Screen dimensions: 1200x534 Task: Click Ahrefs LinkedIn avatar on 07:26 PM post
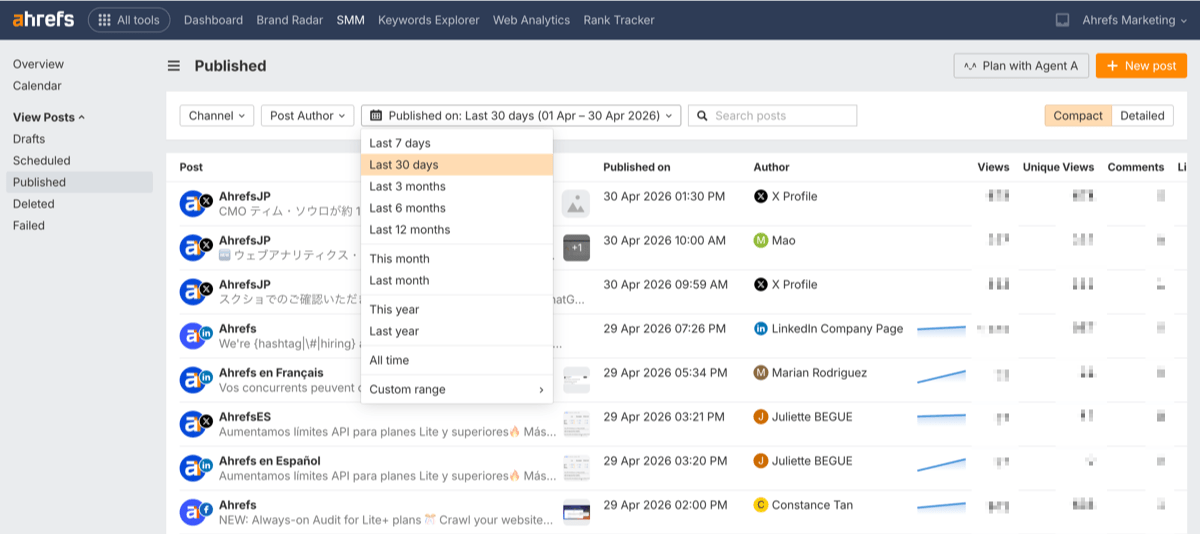[195, 336]
